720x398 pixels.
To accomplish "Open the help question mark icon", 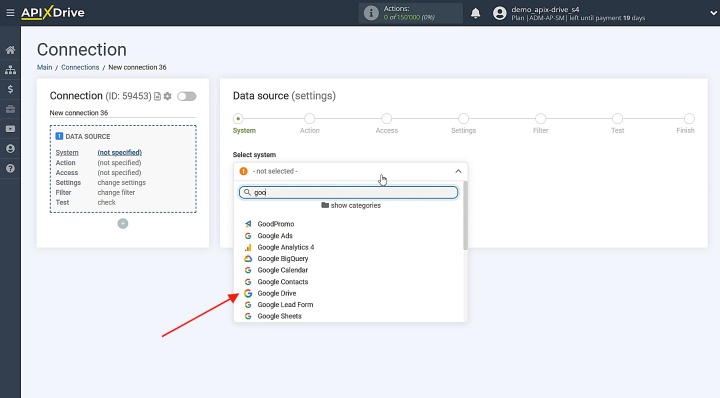I will coord(10,168).
